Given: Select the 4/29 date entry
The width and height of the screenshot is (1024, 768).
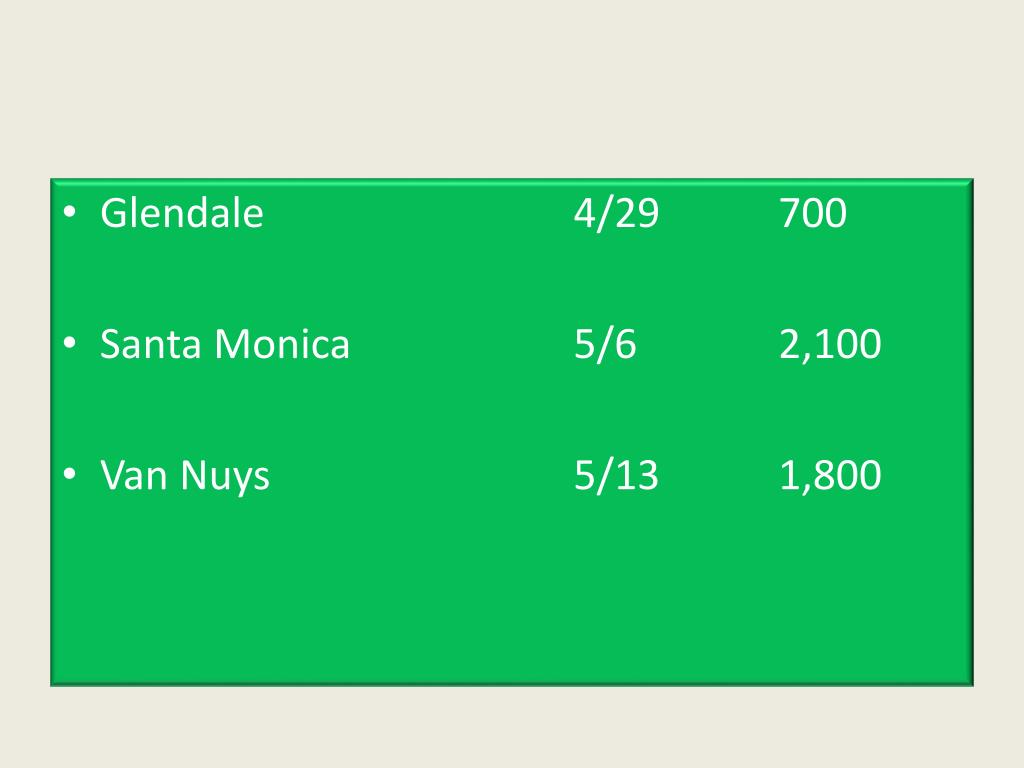Looking at the screenshot, I should (x=616, y=213).
